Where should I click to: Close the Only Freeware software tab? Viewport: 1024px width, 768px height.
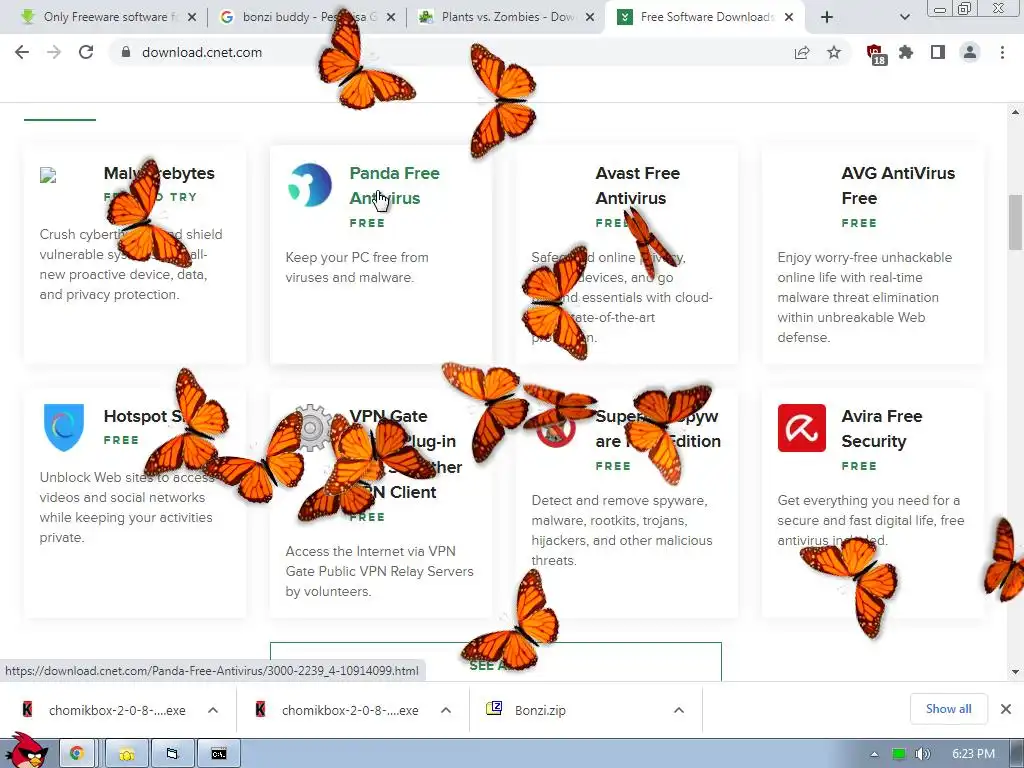(x=192, y=18)
